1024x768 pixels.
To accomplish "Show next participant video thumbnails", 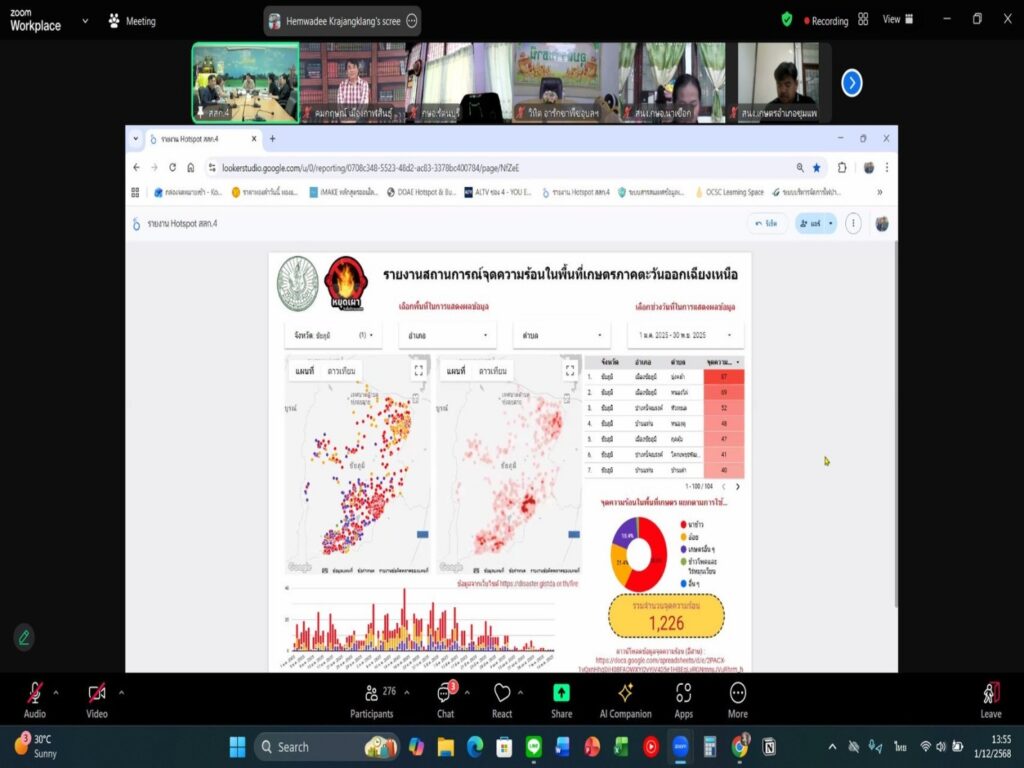I will pos(852,83).
